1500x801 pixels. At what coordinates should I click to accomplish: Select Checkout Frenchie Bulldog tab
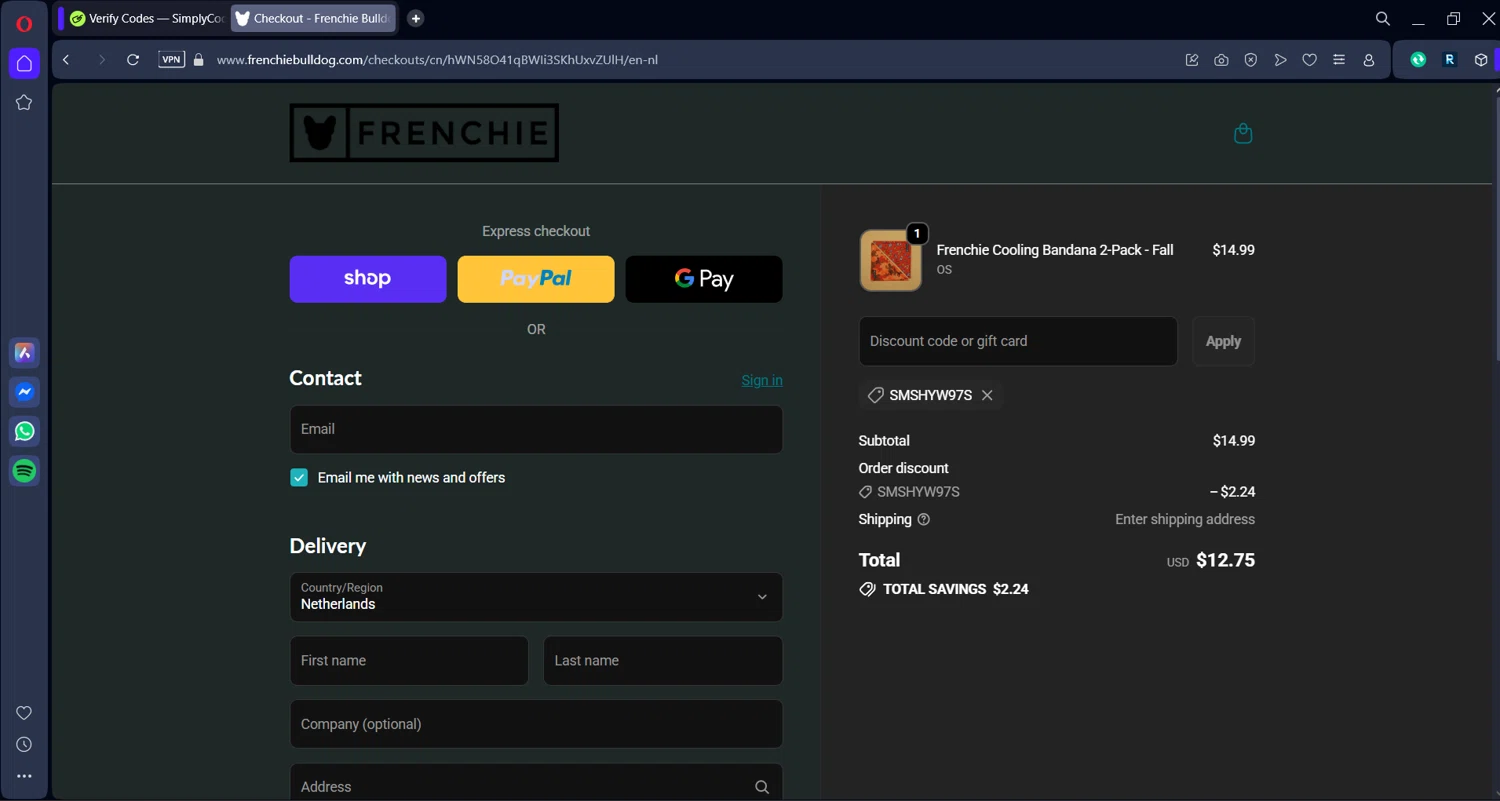(x=313, y=18)
